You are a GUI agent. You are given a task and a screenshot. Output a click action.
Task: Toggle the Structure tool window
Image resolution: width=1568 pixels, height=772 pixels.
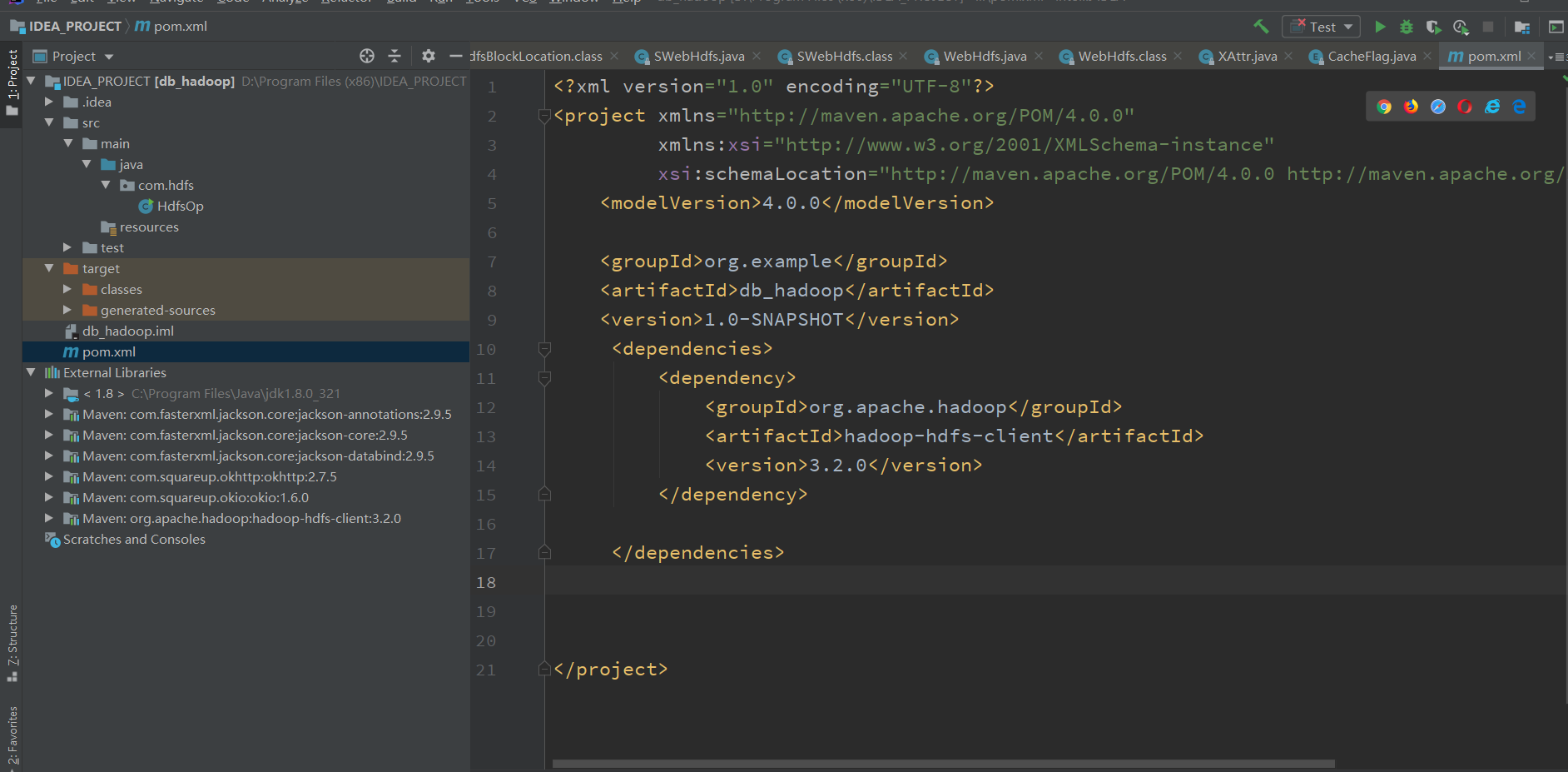[x=12, y=642]
